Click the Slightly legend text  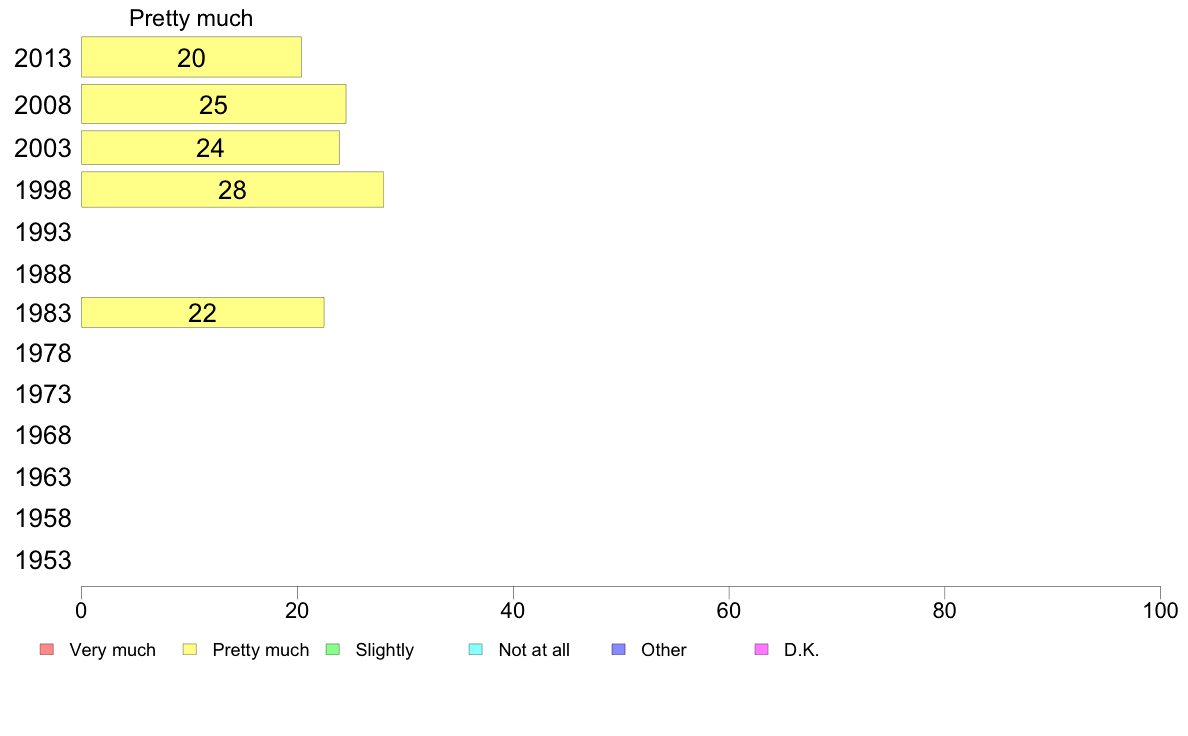(x=385, y=650)
